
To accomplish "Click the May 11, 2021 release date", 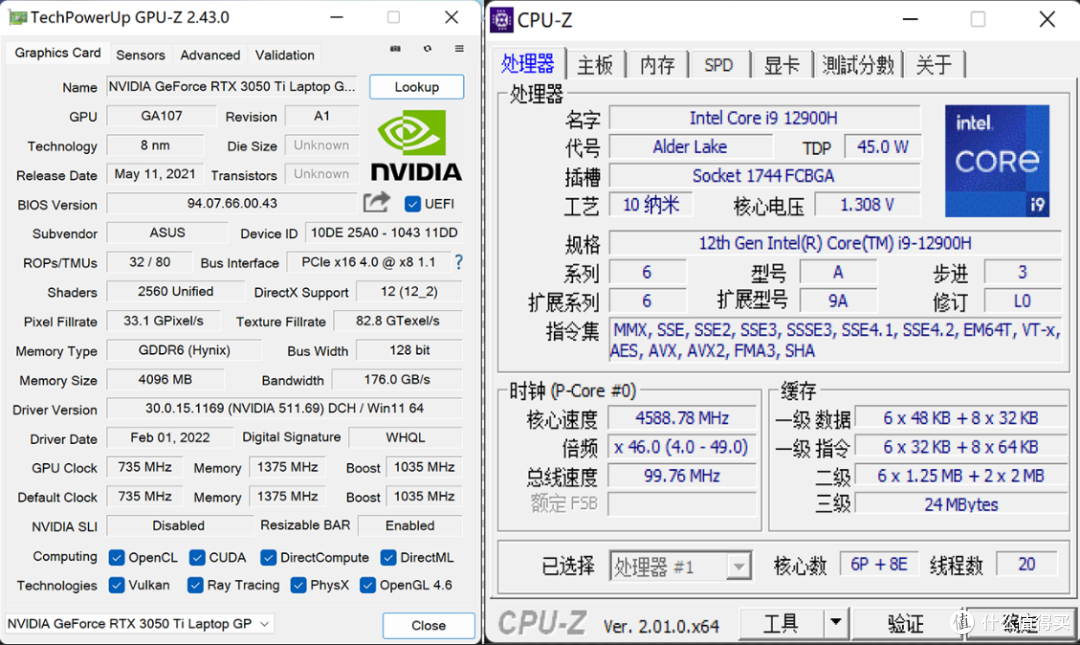I will (x=155, y=174).
